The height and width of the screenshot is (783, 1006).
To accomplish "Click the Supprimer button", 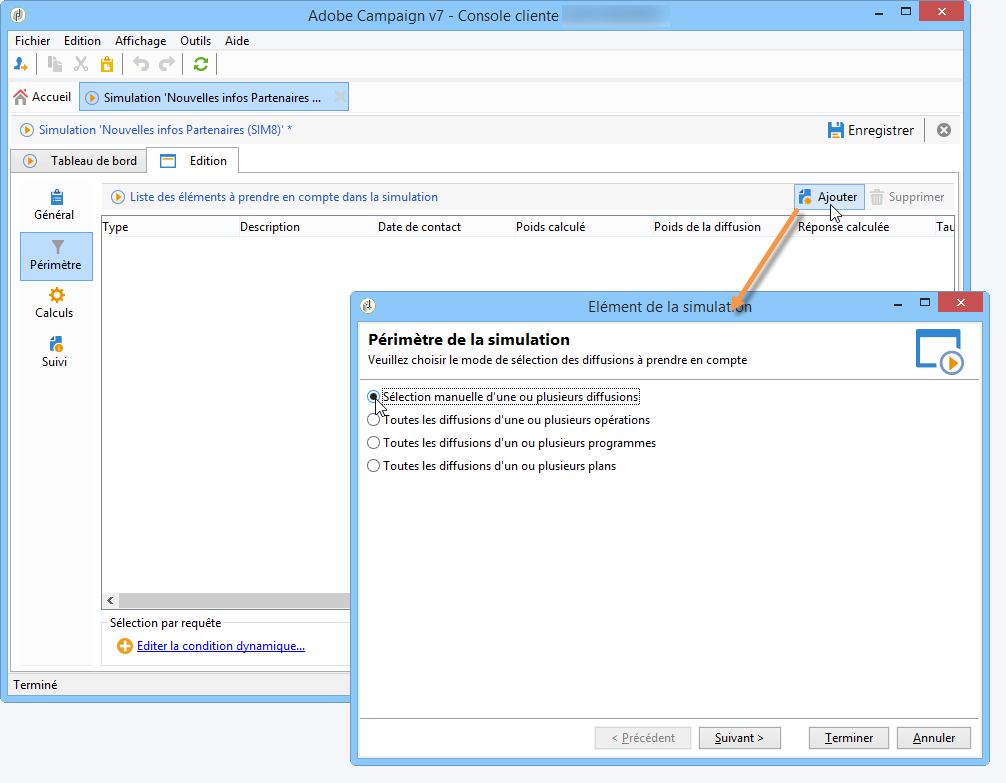I will [x=907, y=197].
